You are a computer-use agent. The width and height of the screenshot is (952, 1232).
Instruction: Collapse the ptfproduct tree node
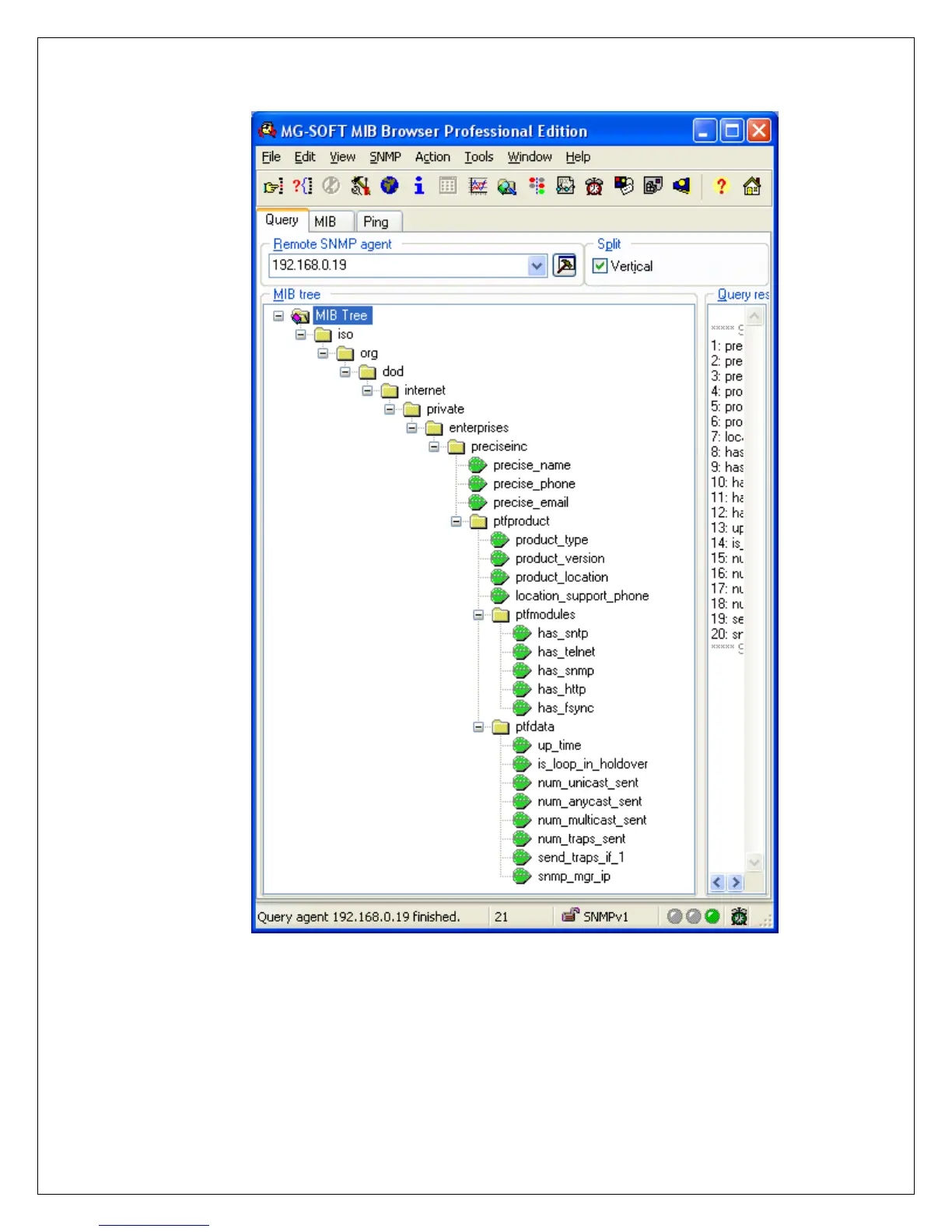tap(457, 521)
